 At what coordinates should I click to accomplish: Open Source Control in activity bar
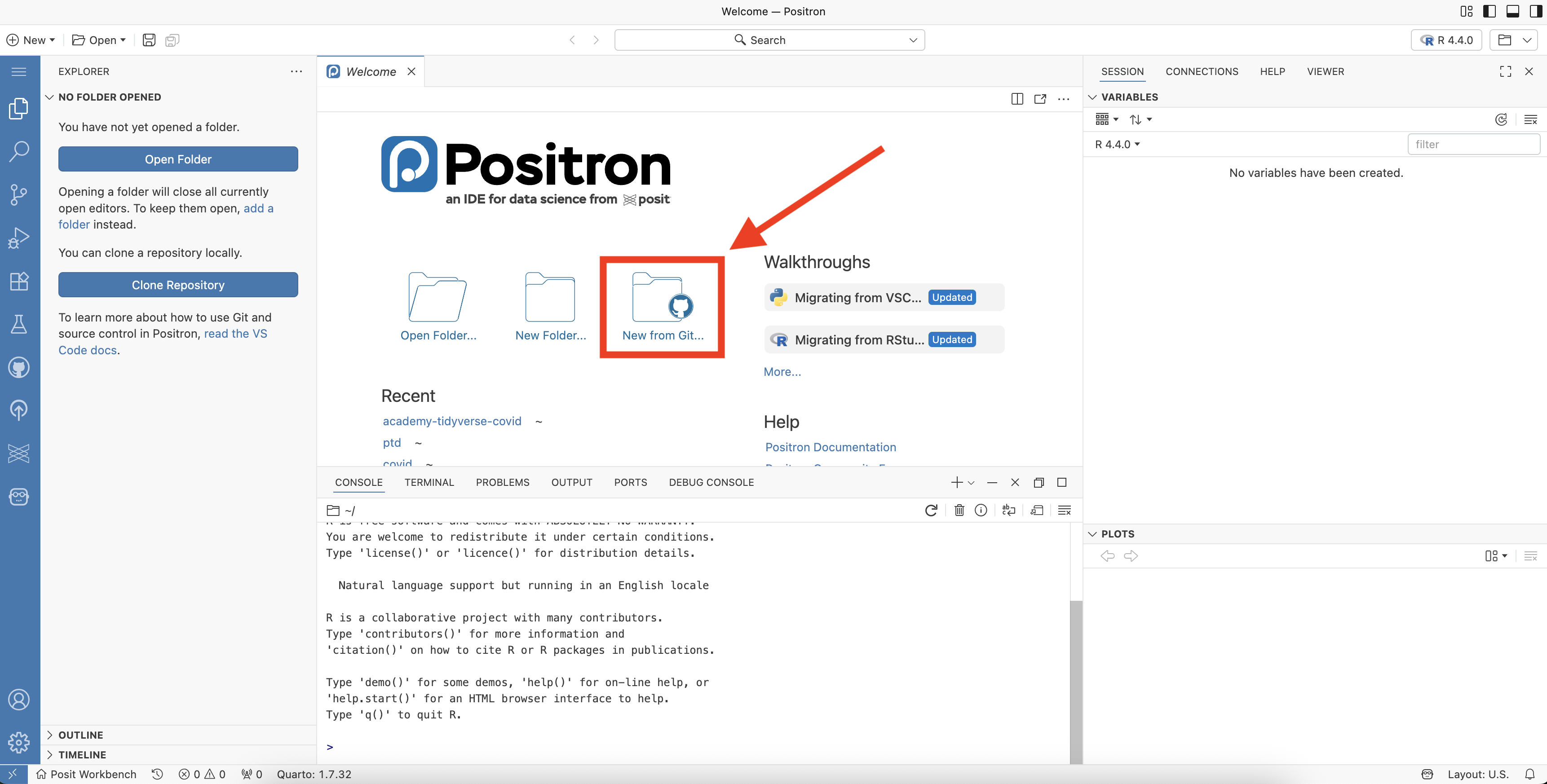click(x=18, y=194)
